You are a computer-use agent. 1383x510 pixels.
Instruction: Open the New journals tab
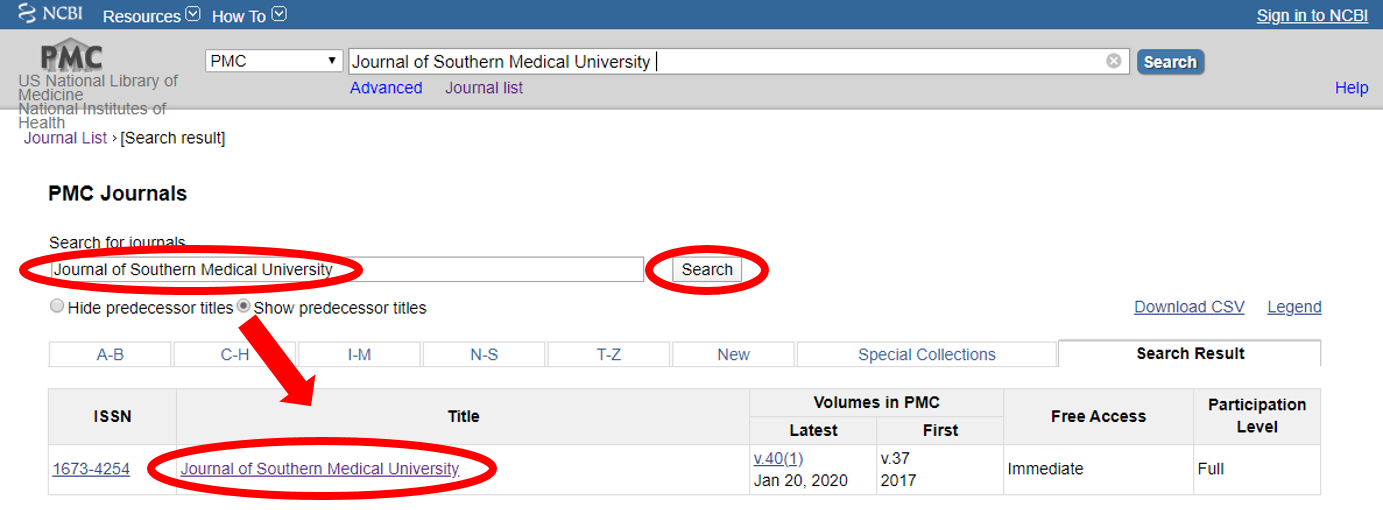733,354
